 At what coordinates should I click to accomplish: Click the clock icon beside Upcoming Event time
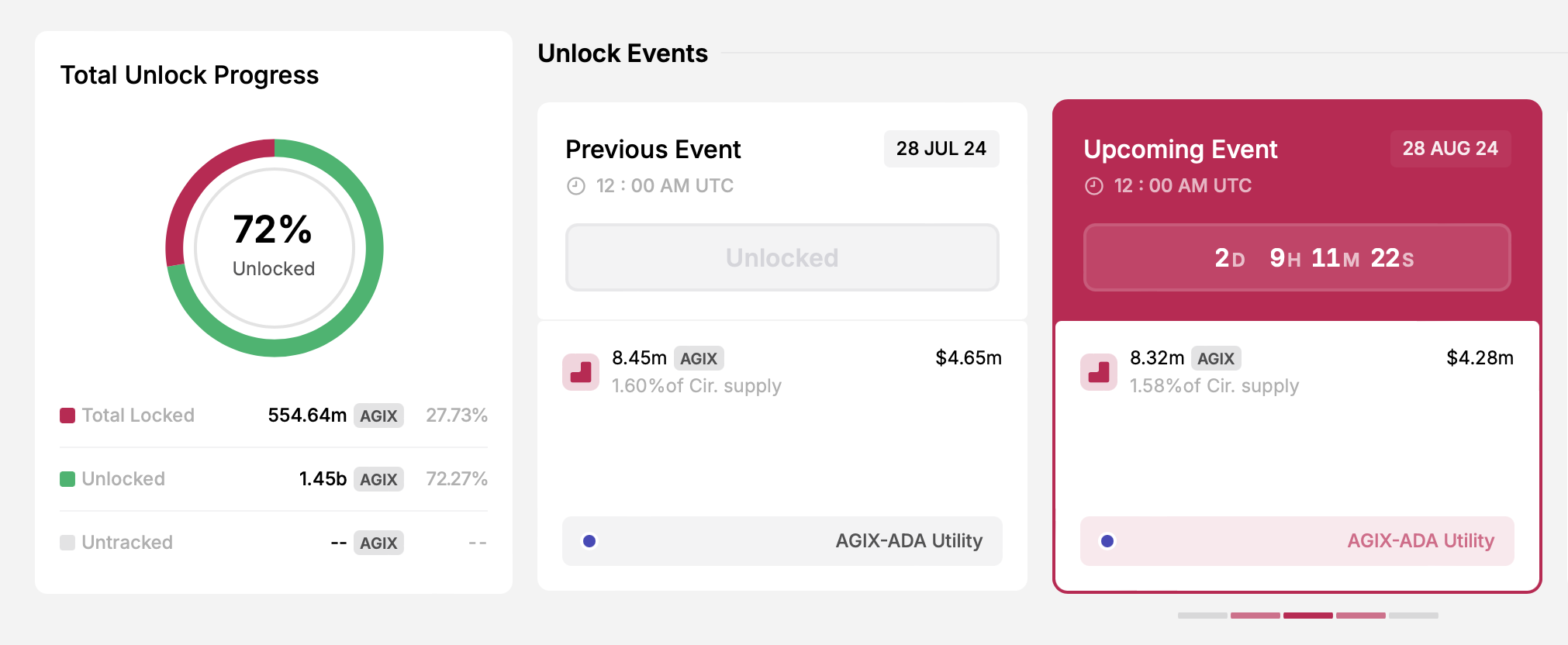click(x=1092, y=185)
